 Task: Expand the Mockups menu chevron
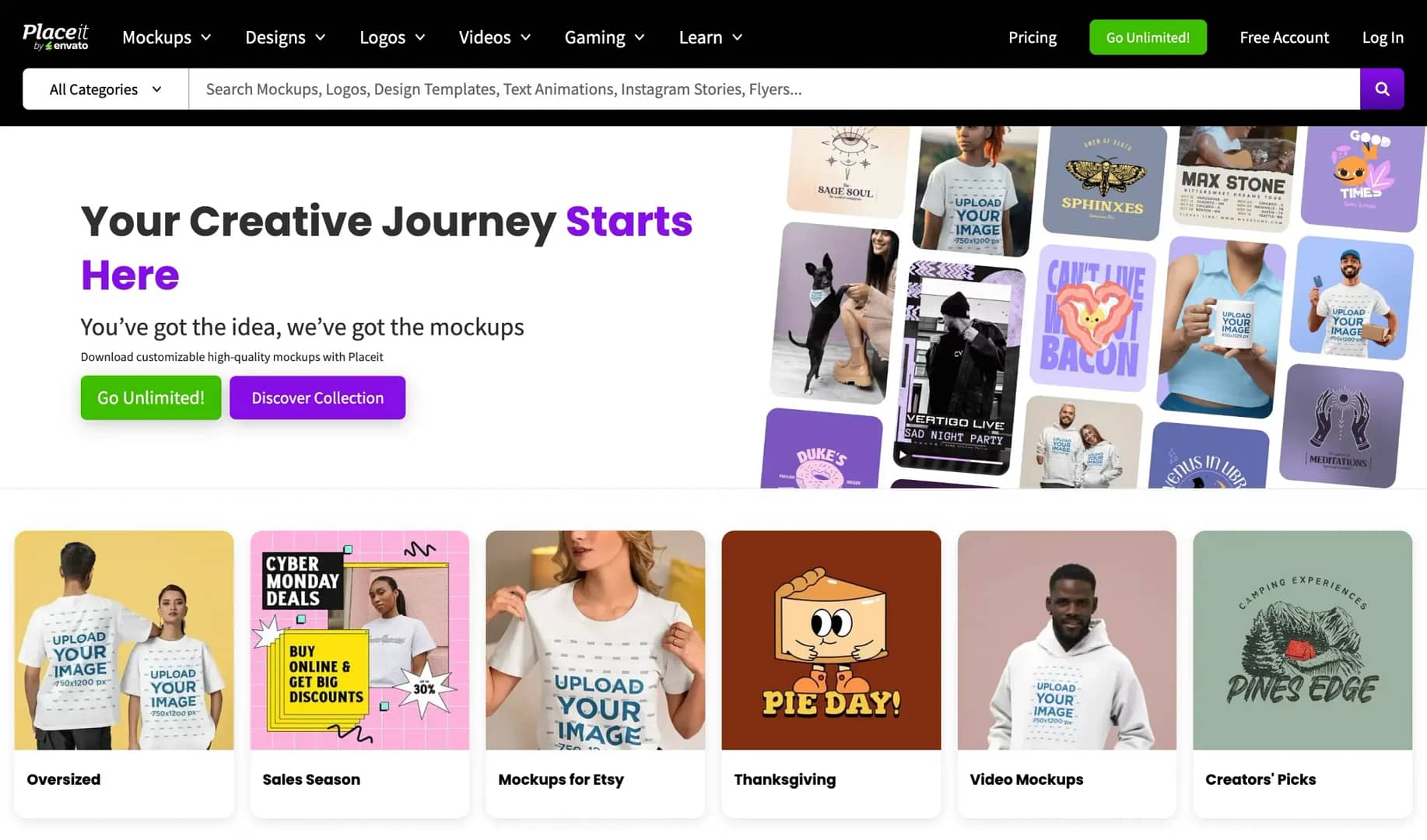(x=206, y=37)
